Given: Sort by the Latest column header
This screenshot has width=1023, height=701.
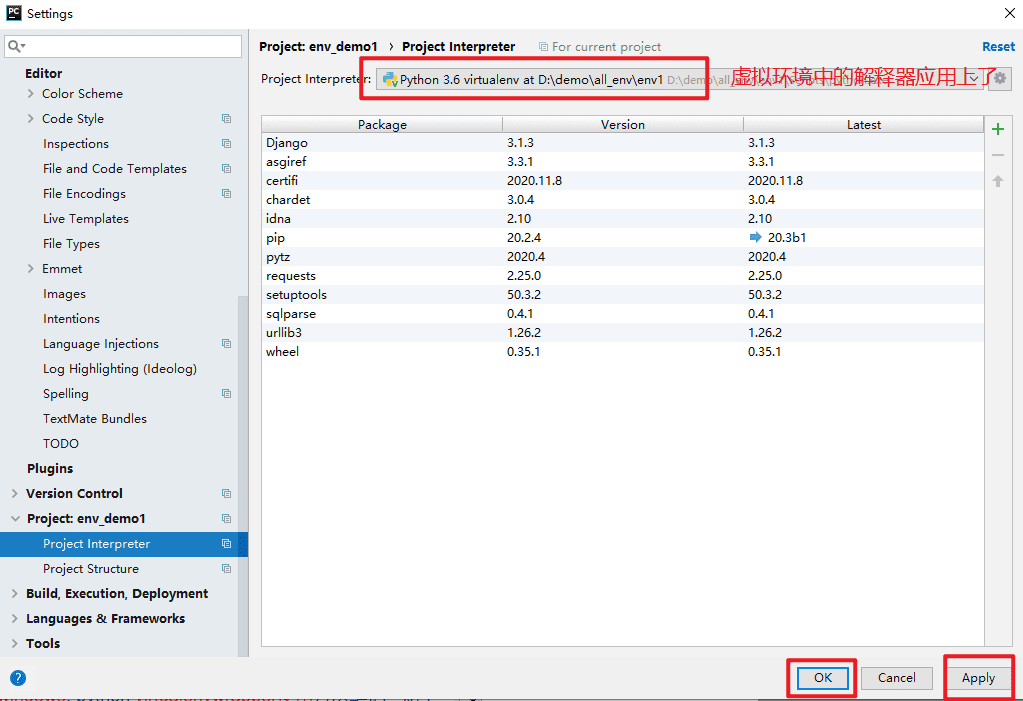Looking at the screenshot, I should (x=863, y=124).
